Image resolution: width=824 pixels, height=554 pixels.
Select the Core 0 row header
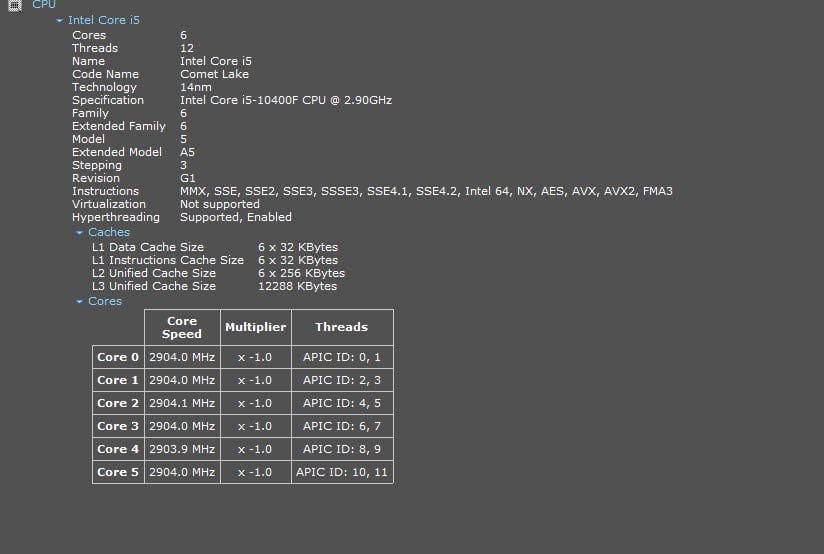tap(118, 357)
